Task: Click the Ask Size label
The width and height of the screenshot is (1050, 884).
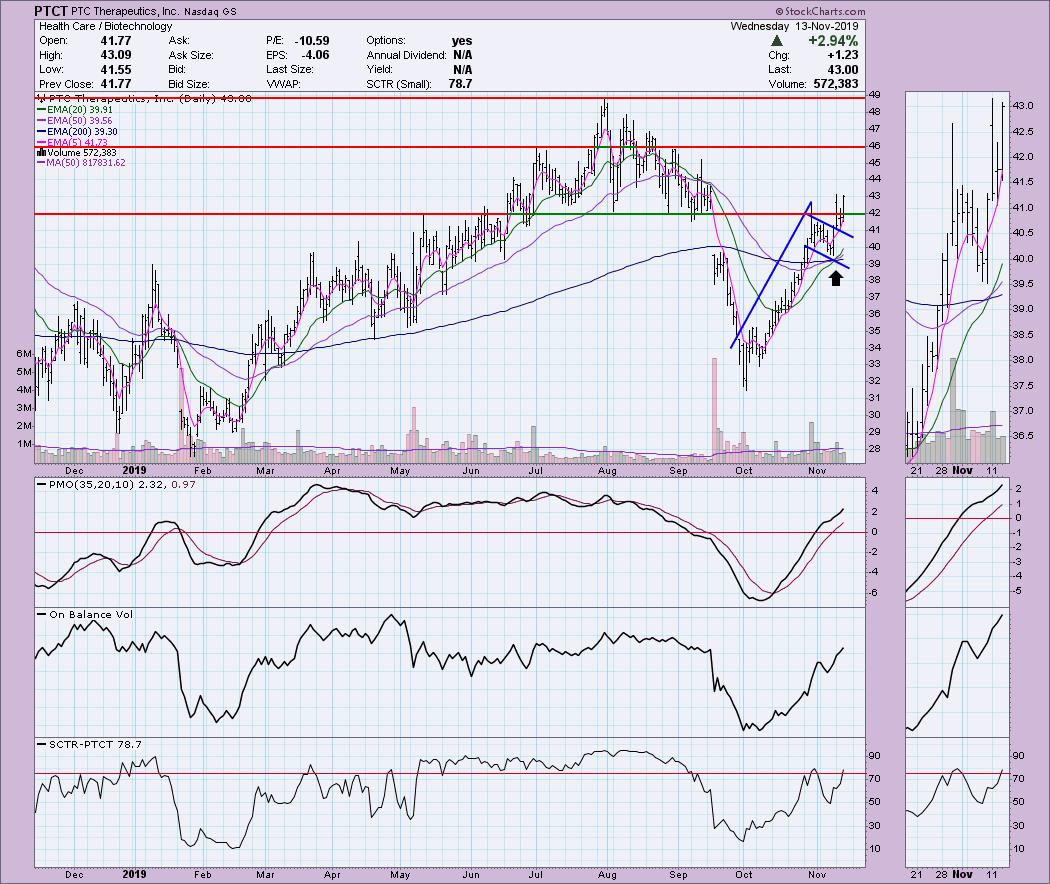Action: coord(191,55)
